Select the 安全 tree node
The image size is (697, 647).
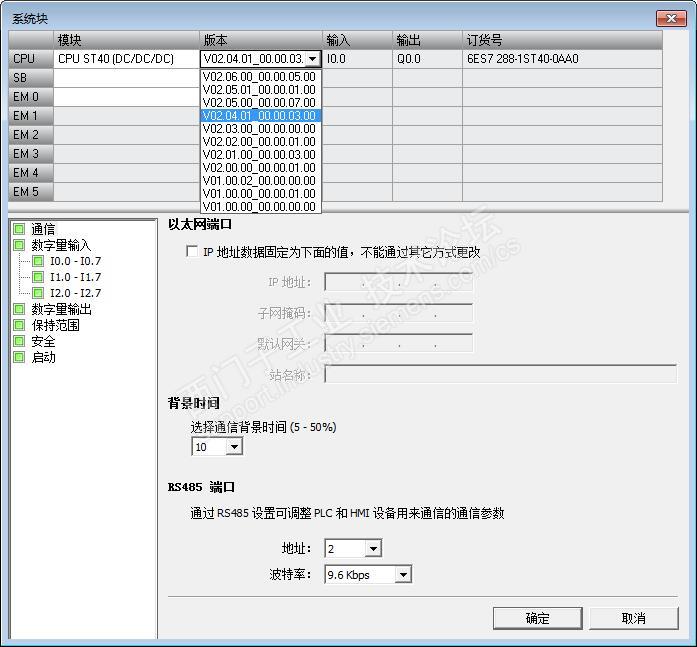click(x=43, y=341)
